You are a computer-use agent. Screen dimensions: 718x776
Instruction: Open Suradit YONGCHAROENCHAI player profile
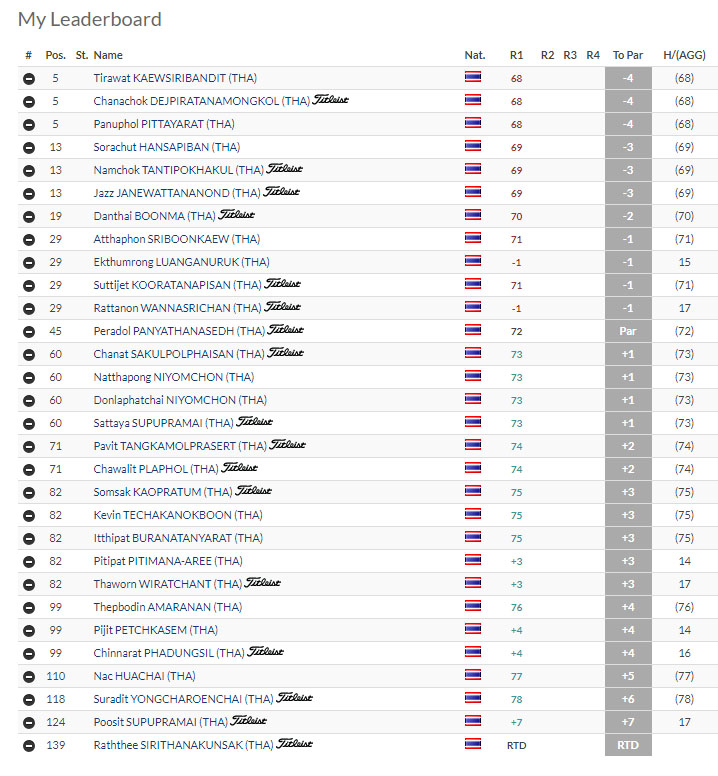click(184, 699)
